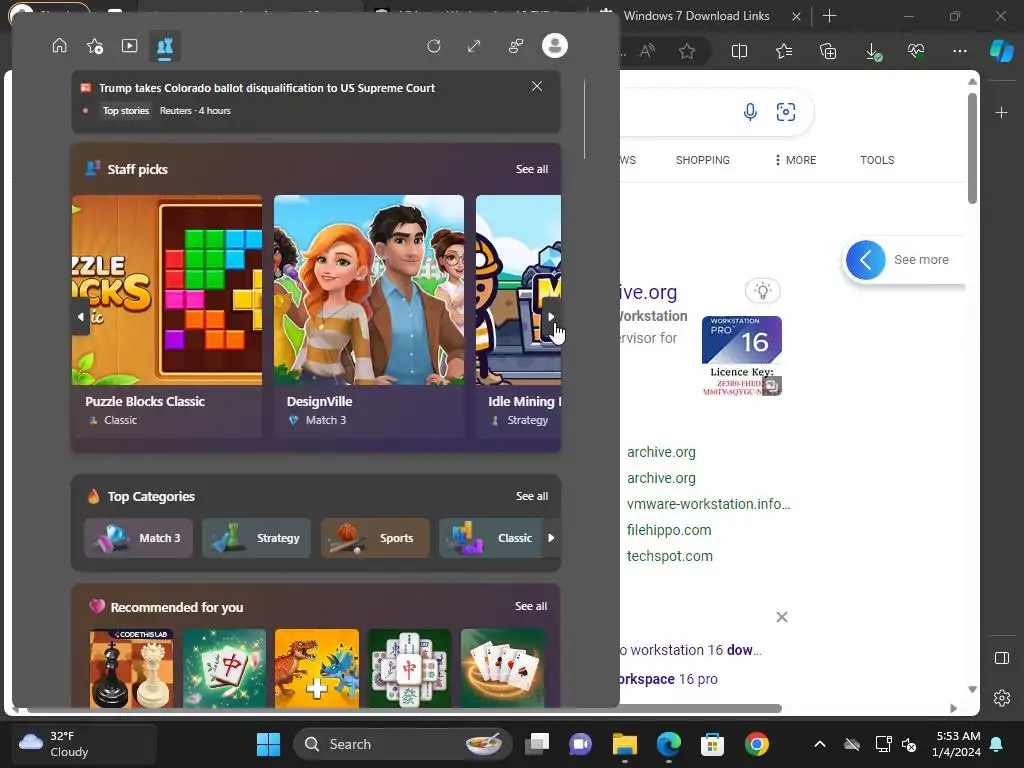
Task: Click the web page vertical scrollbar
Action: click(x=972, y=149)
